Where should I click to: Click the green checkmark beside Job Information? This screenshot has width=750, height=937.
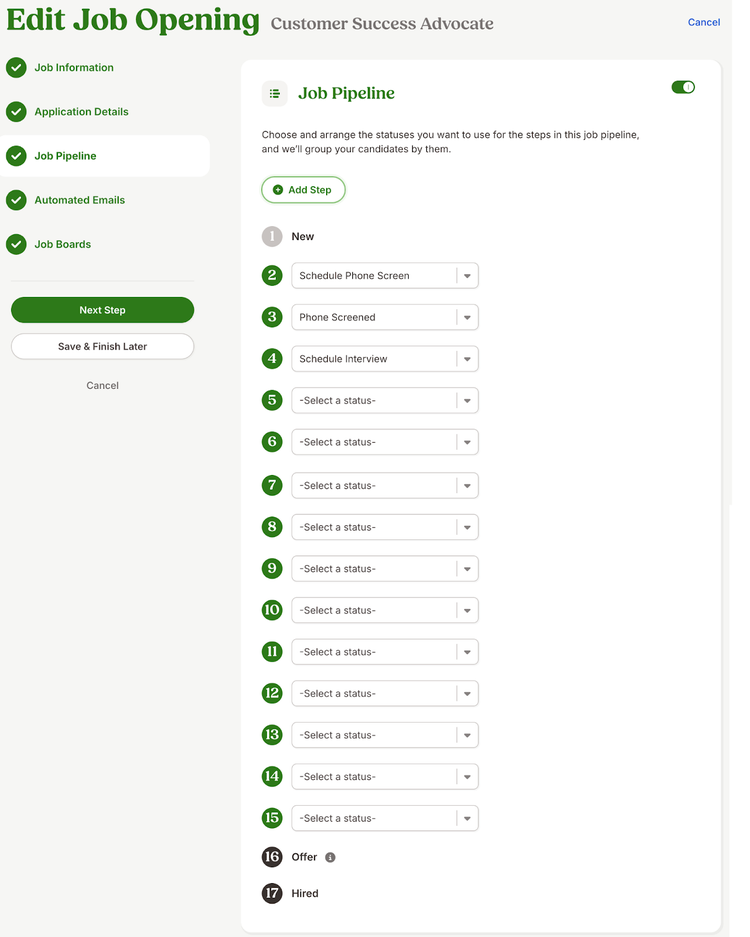pos(16,68)
